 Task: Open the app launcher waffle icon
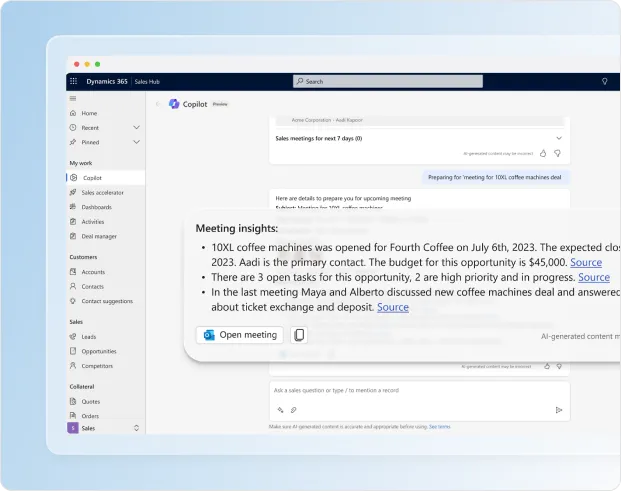pos(74,81)
